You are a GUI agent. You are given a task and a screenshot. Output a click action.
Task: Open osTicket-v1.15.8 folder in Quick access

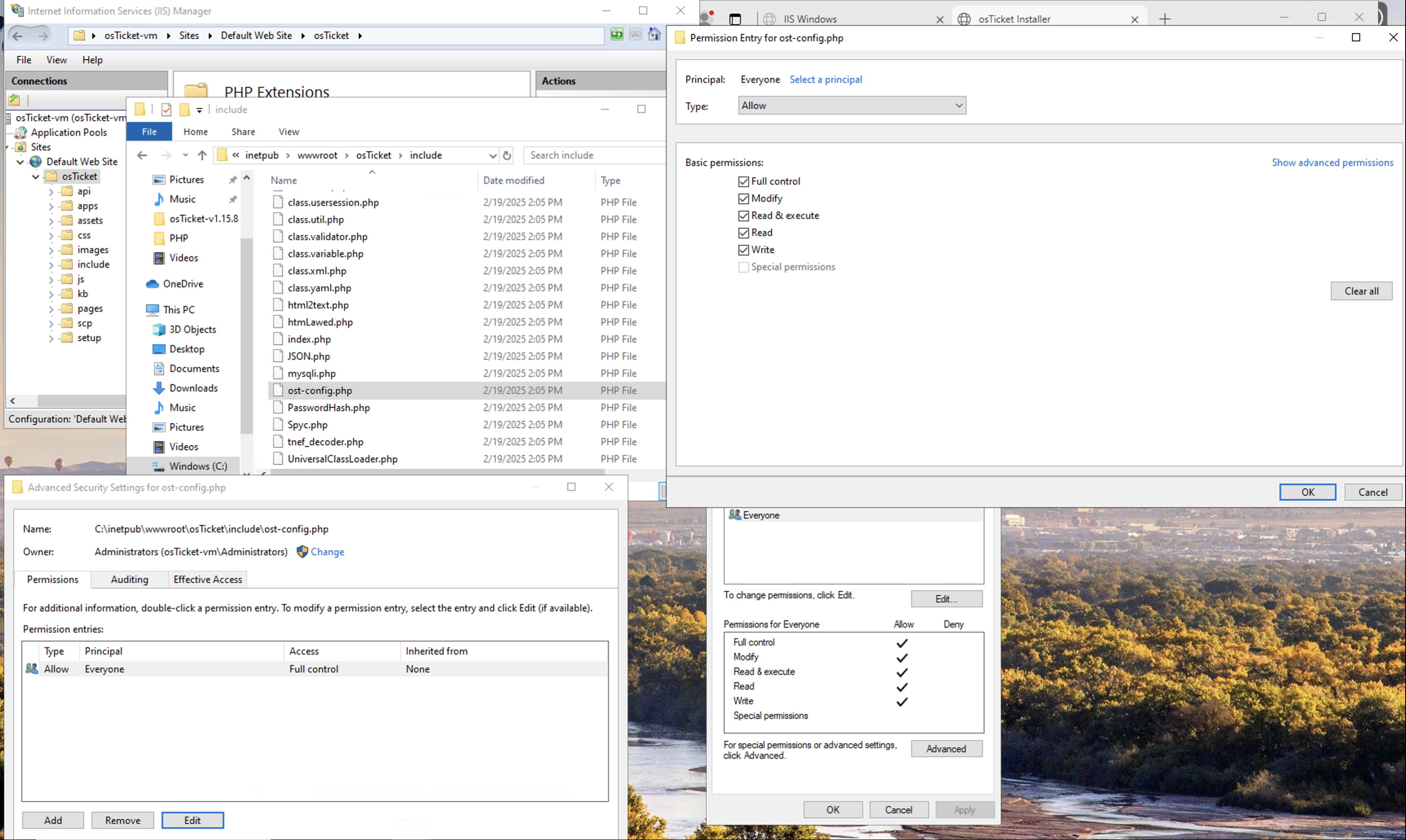click(x=203, y=219)
